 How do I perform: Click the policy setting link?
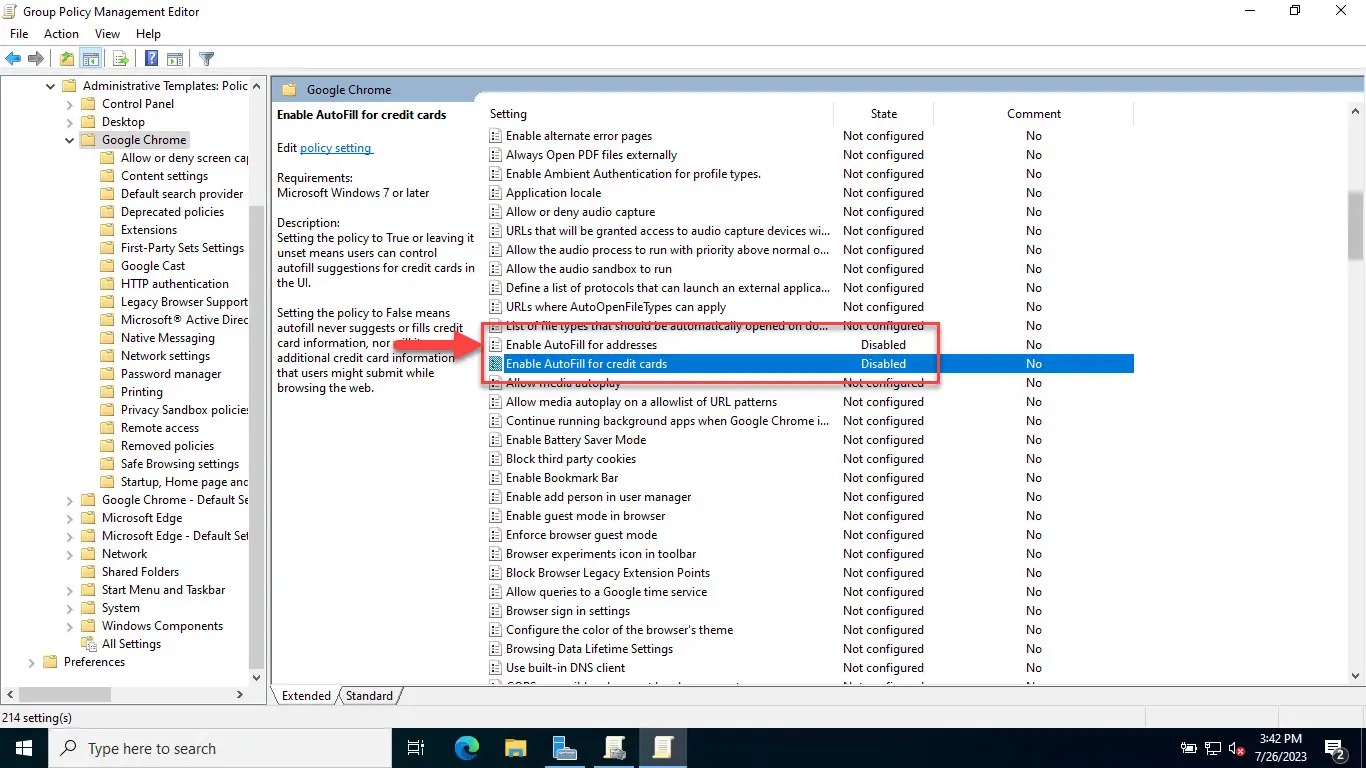click(x=336, y=148)
